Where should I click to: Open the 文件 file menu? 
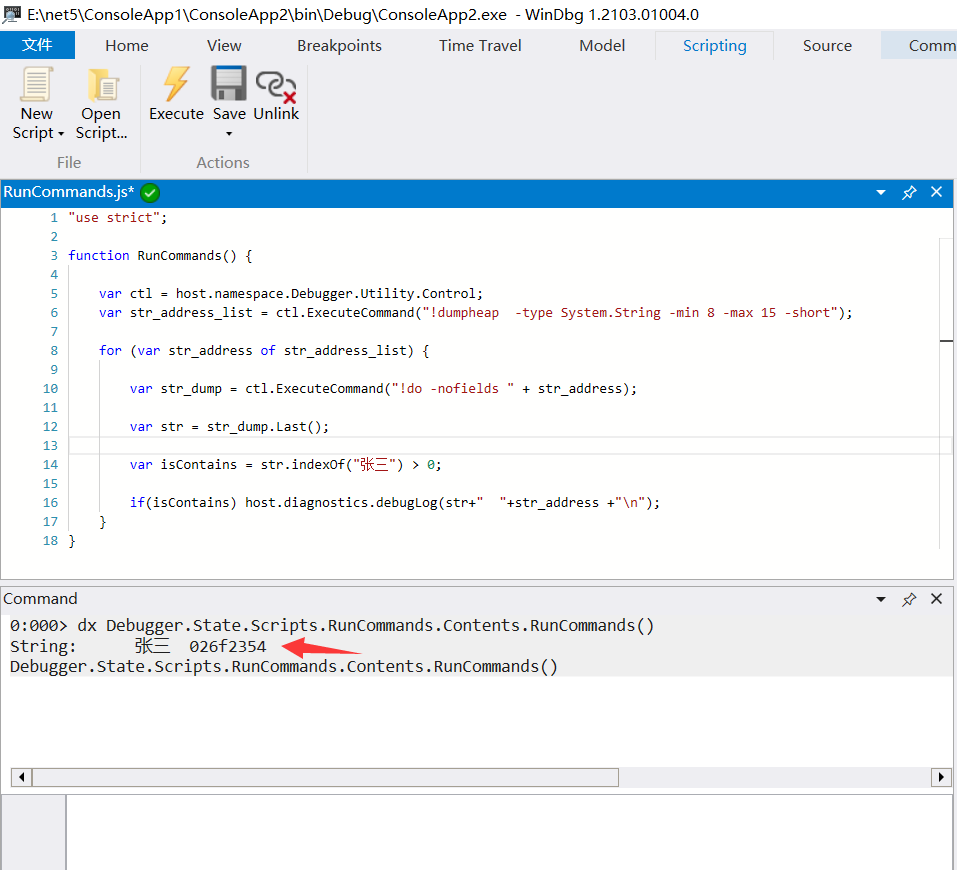click(x=37, y=45)
